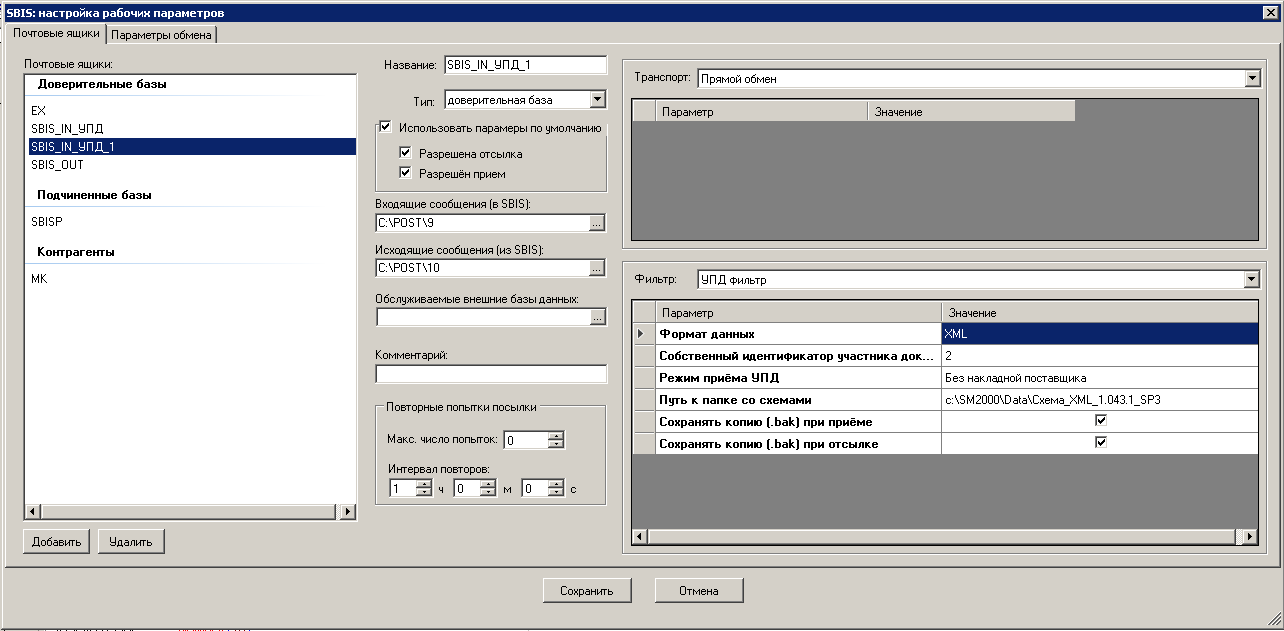
Task: Browse folder for Исходящие сообщения
Action: click(597, 268)
